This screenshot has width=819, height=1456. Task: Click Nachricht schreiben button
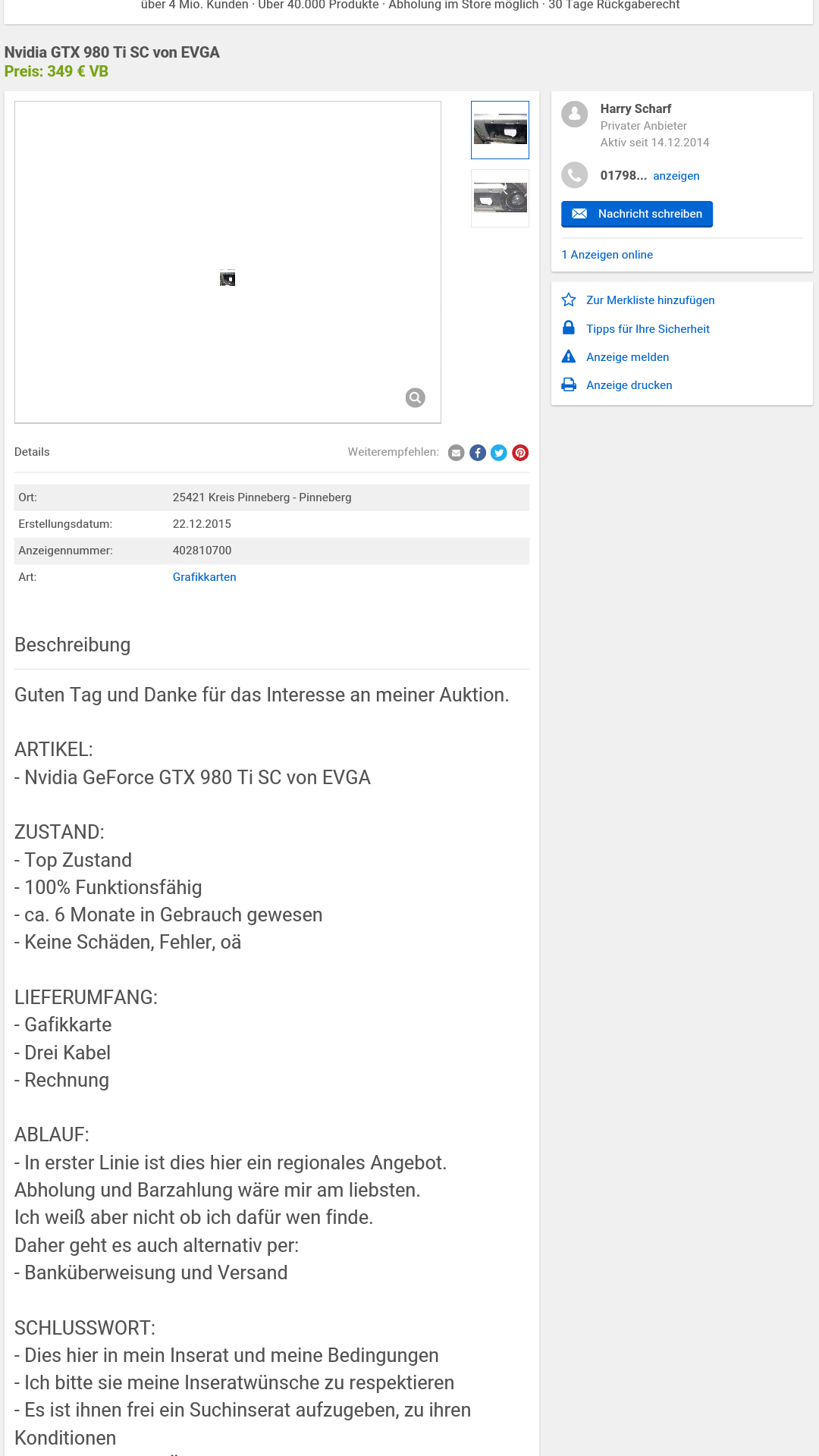[637, 214]
